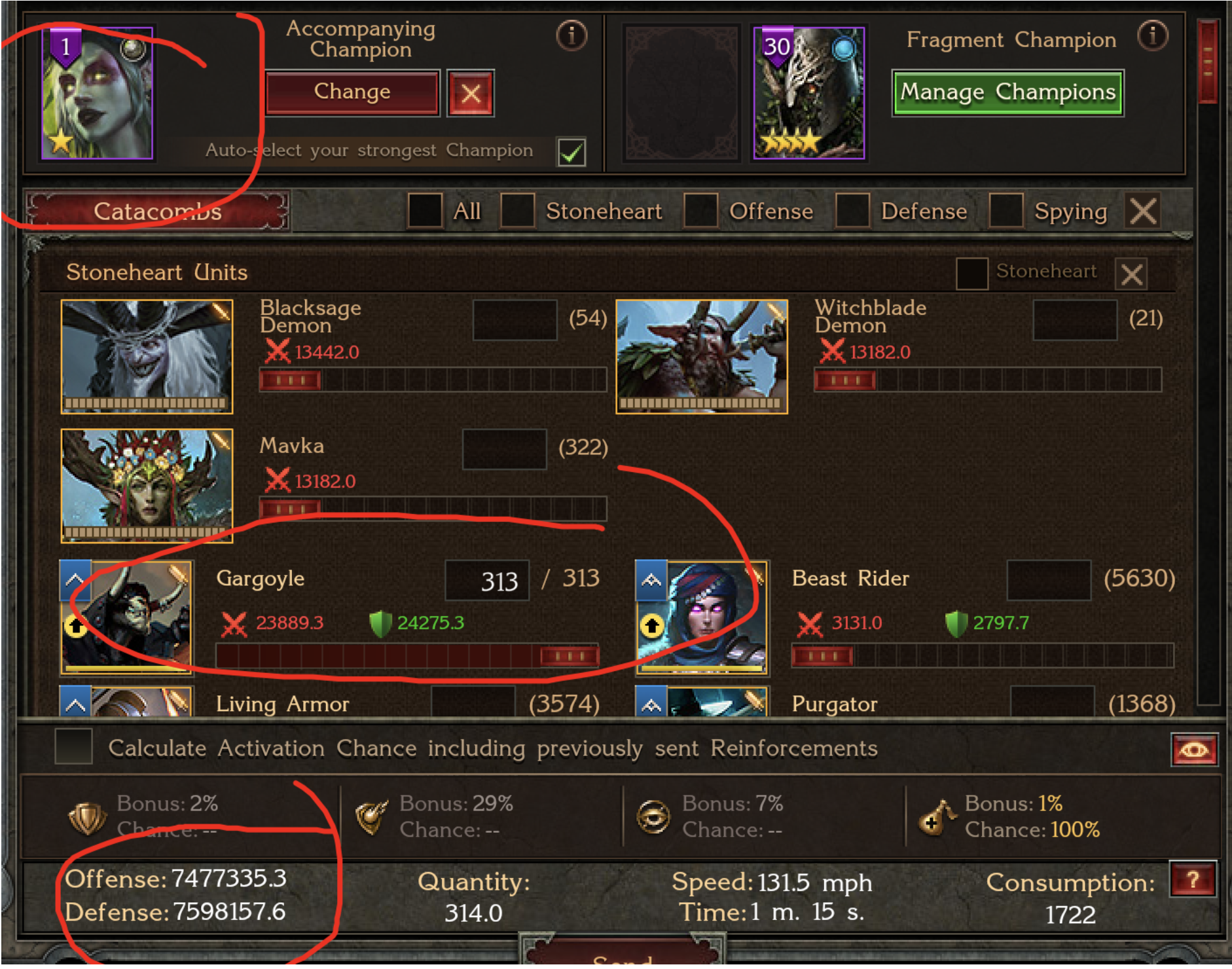The image size is (1232, 969).
Task: Click the Purgator upgrade chevron
Action: (651, 702)
